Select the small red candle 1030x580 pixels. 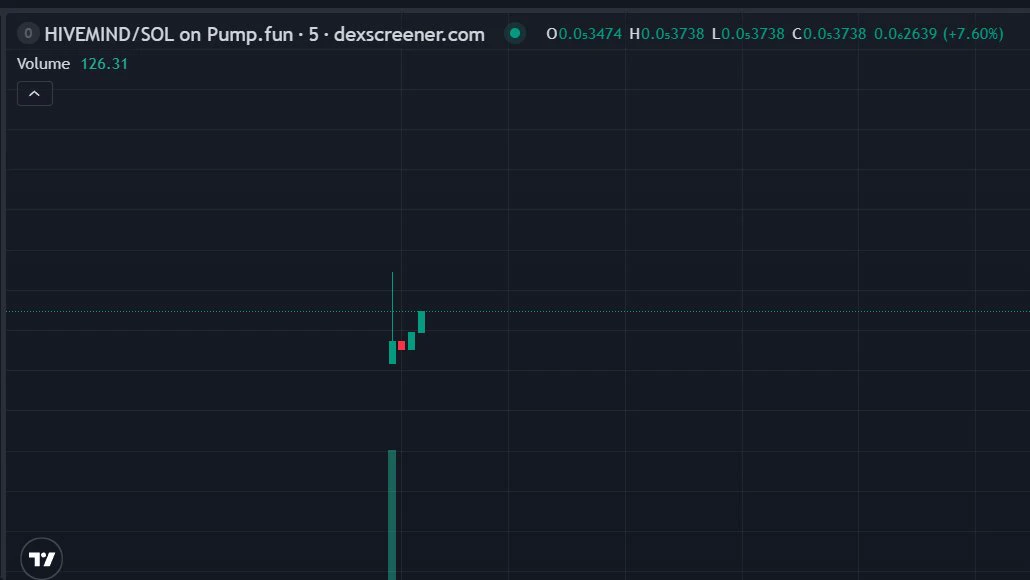[x=401, y=346]
